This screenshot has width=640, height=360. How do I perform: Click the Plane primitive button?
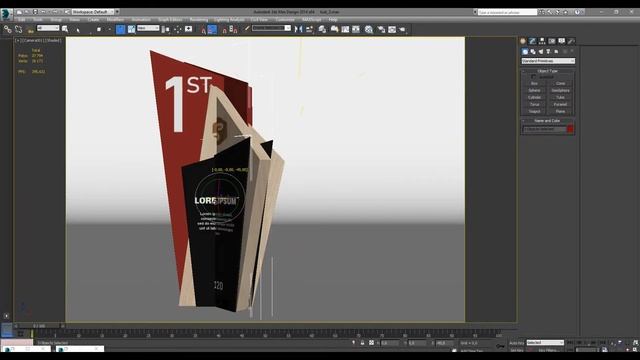(560, 111)
